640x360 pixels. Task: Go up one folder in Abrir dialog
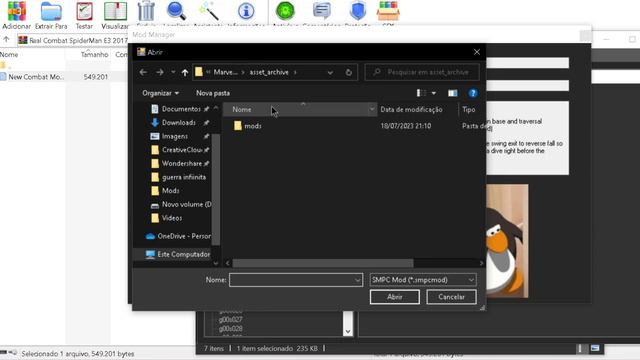pos(185,72)
